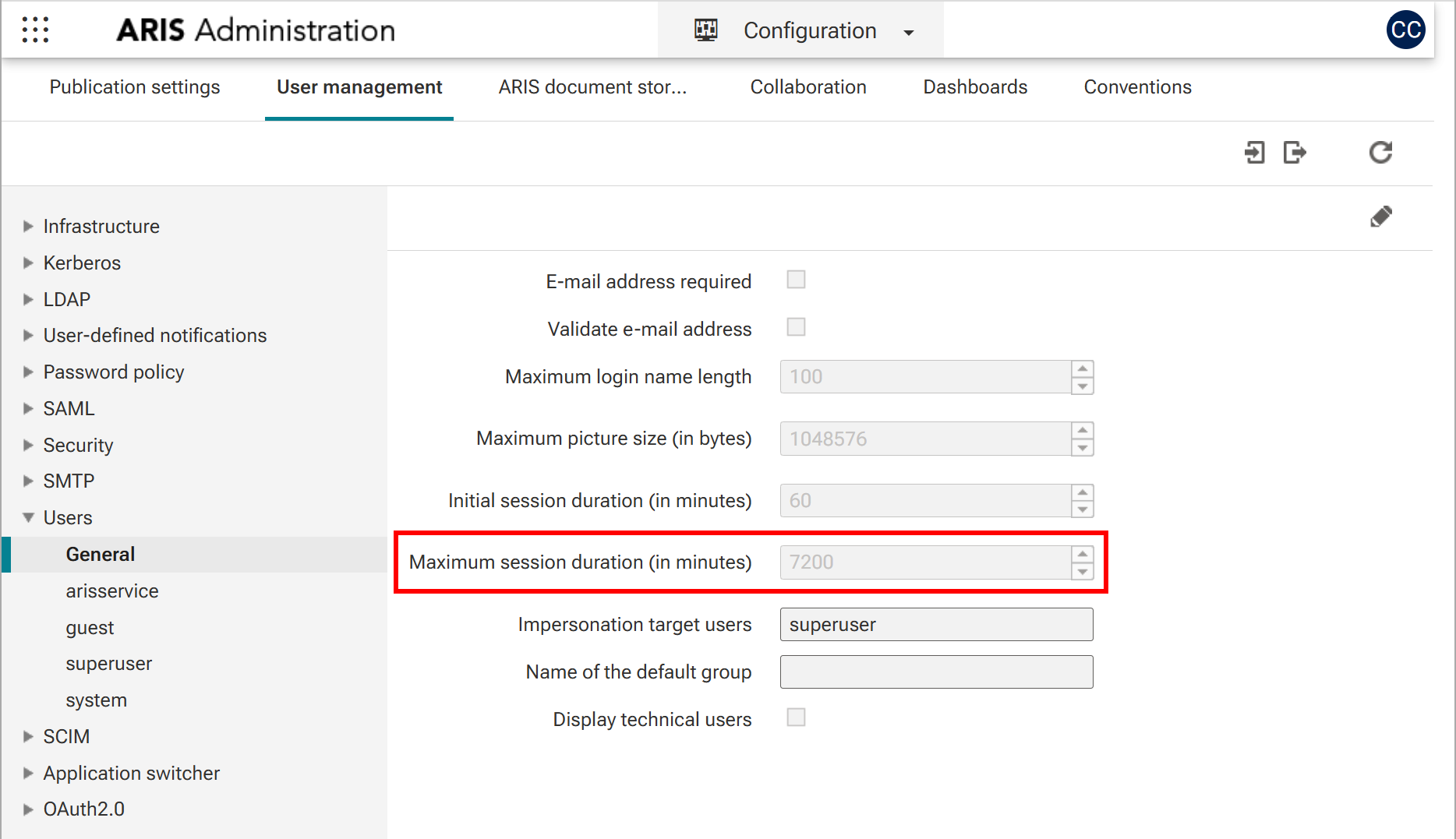Decrease Maximum session duration value
The width and height of the screenshot is (1456, 839).
tap(1083, 571)
